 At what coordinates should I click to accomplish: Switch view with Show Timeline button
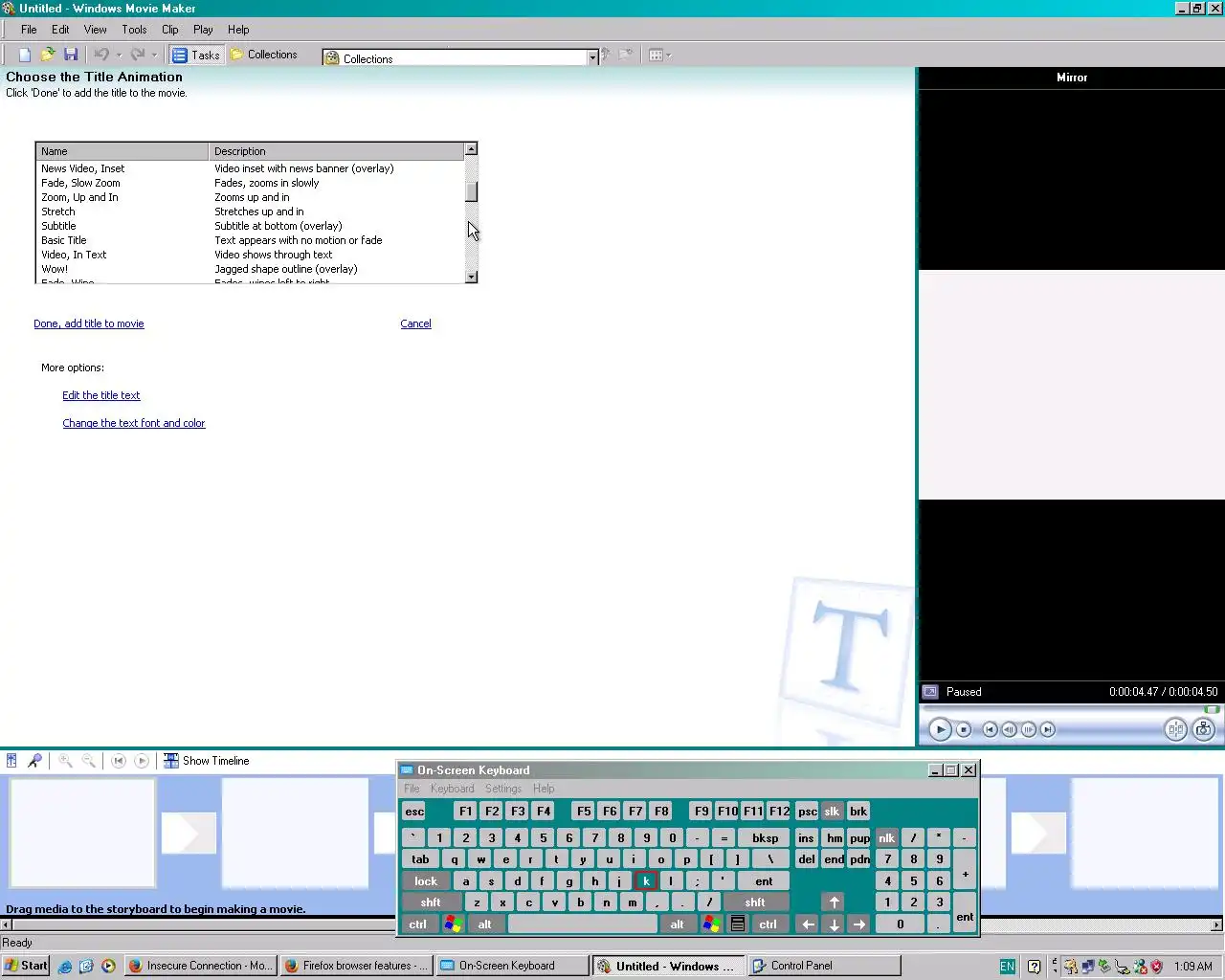tap(207, 761)
